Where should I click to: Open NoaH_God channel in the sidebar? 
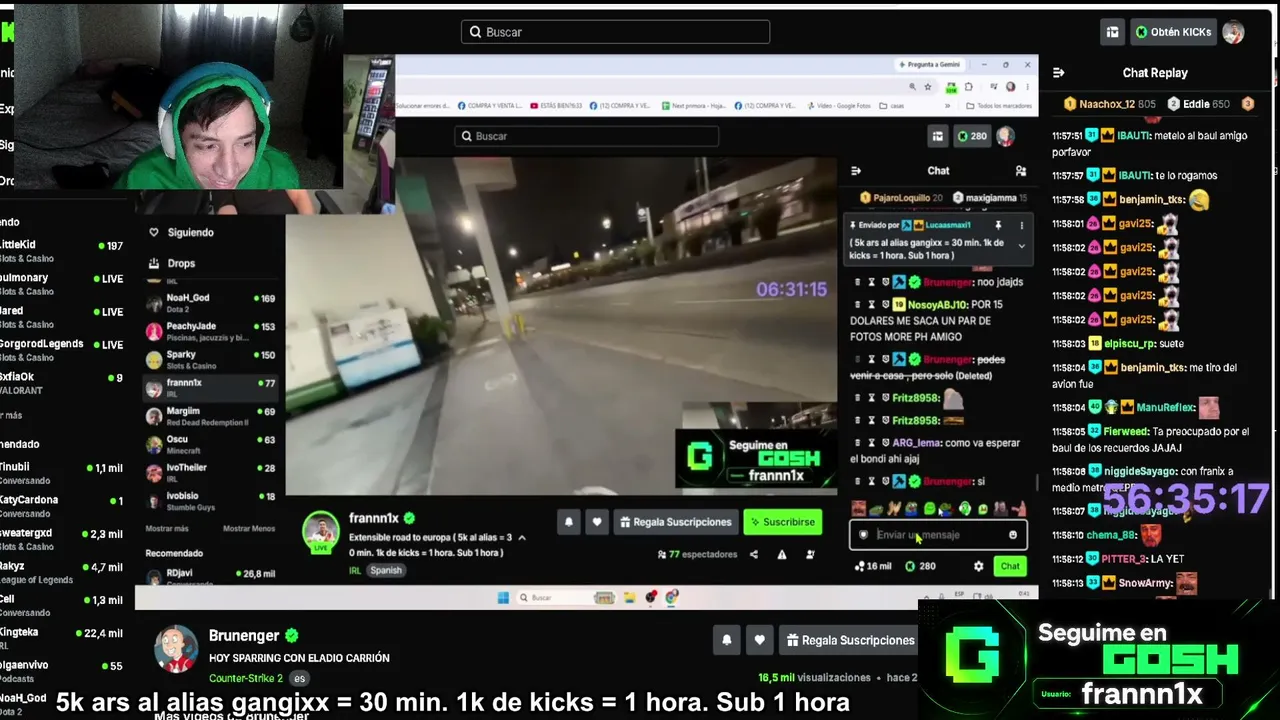(211, 303)
